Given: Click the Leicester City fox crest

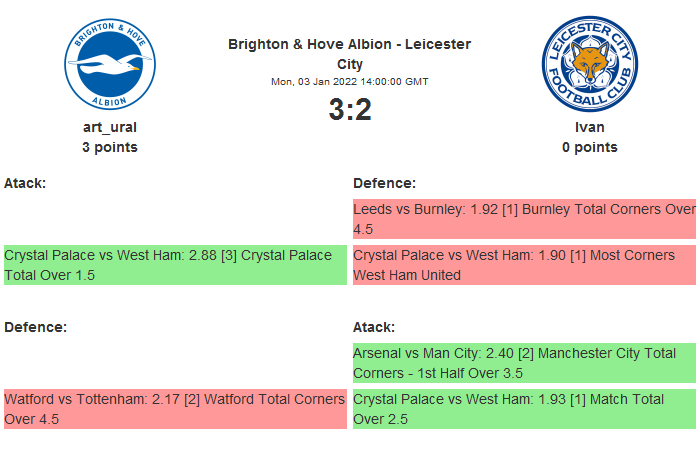Looking at the screenshot, I should tap(589, 65).
